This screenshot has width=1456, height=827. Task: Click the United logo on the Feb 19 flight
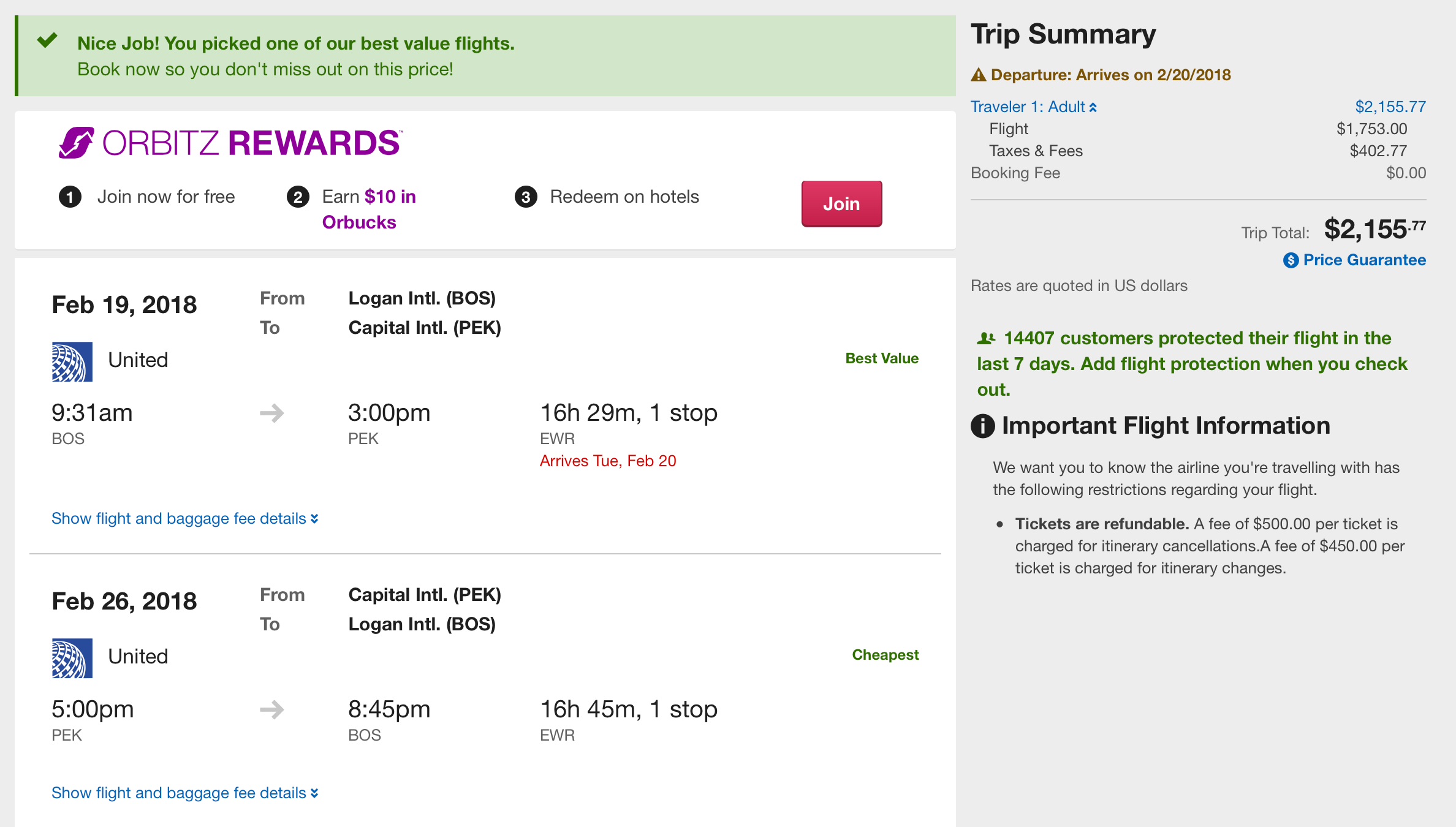pos(72,361)
